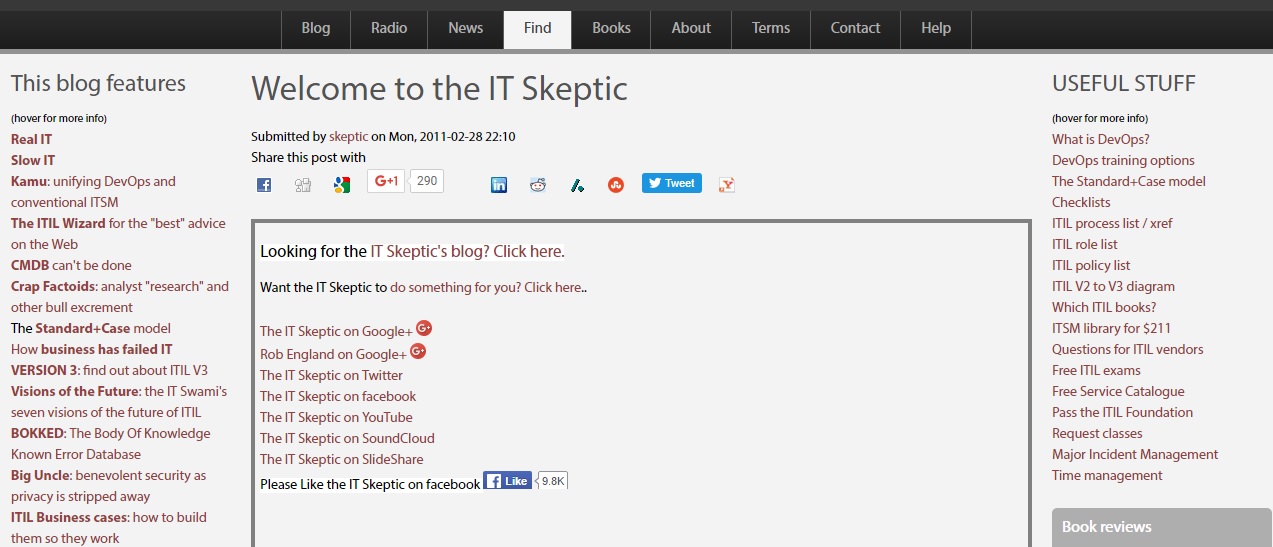Open The IT Skeptic on facebook link
The width and height of the screenshot is (1273, 547).
pos(338,396)
